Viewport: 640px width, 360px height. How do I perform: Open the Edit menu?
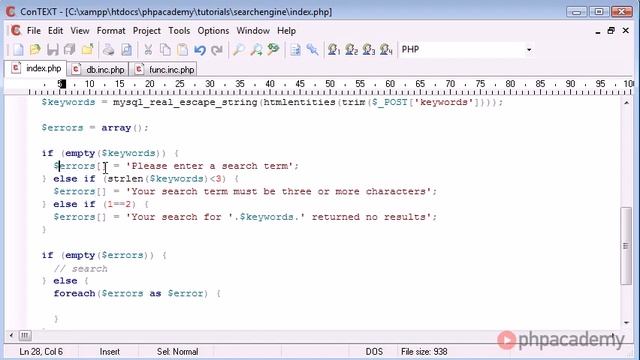pos(56,31)
